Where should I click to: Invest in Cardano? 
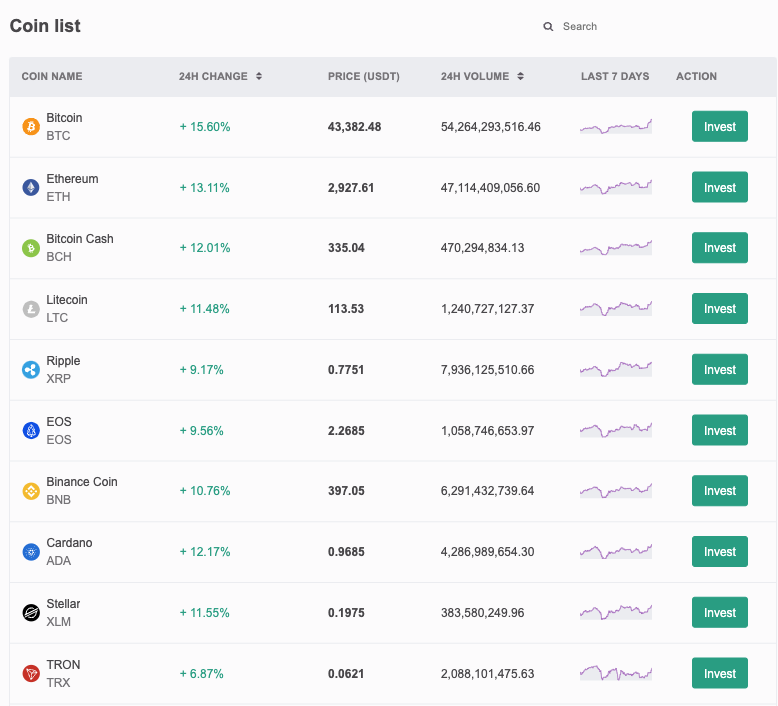coord(719,552)
